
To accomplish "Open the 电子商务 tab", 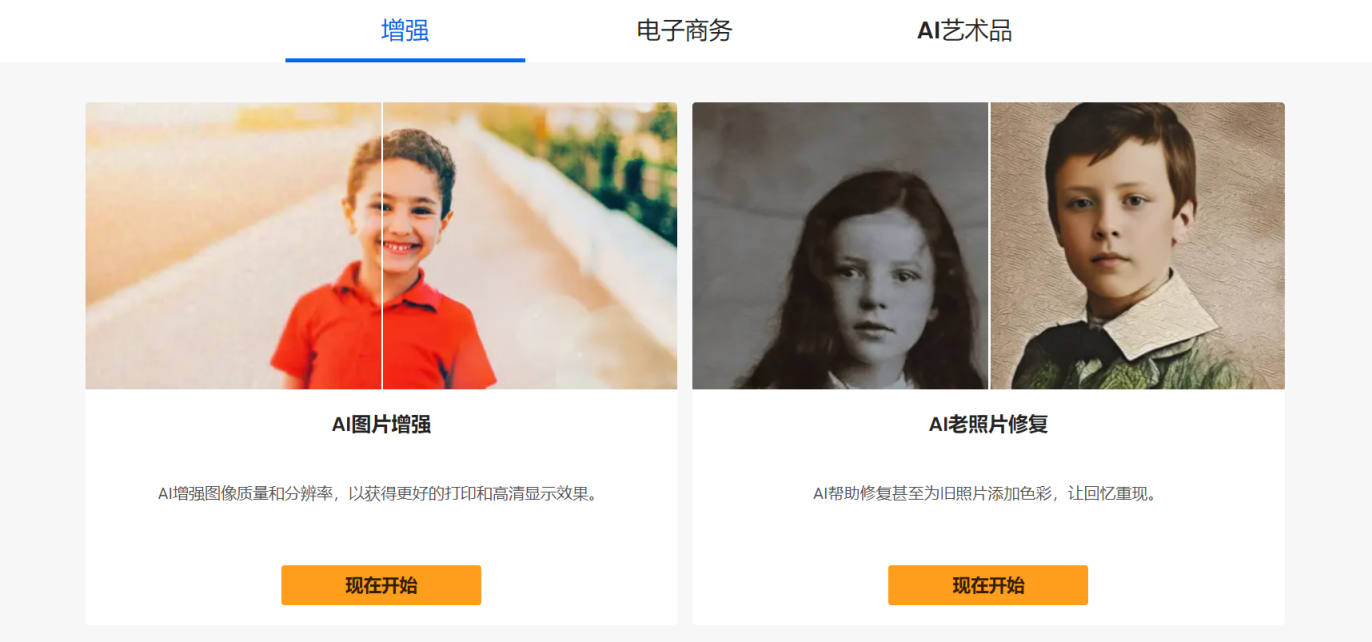I will (x=685, y=30).
